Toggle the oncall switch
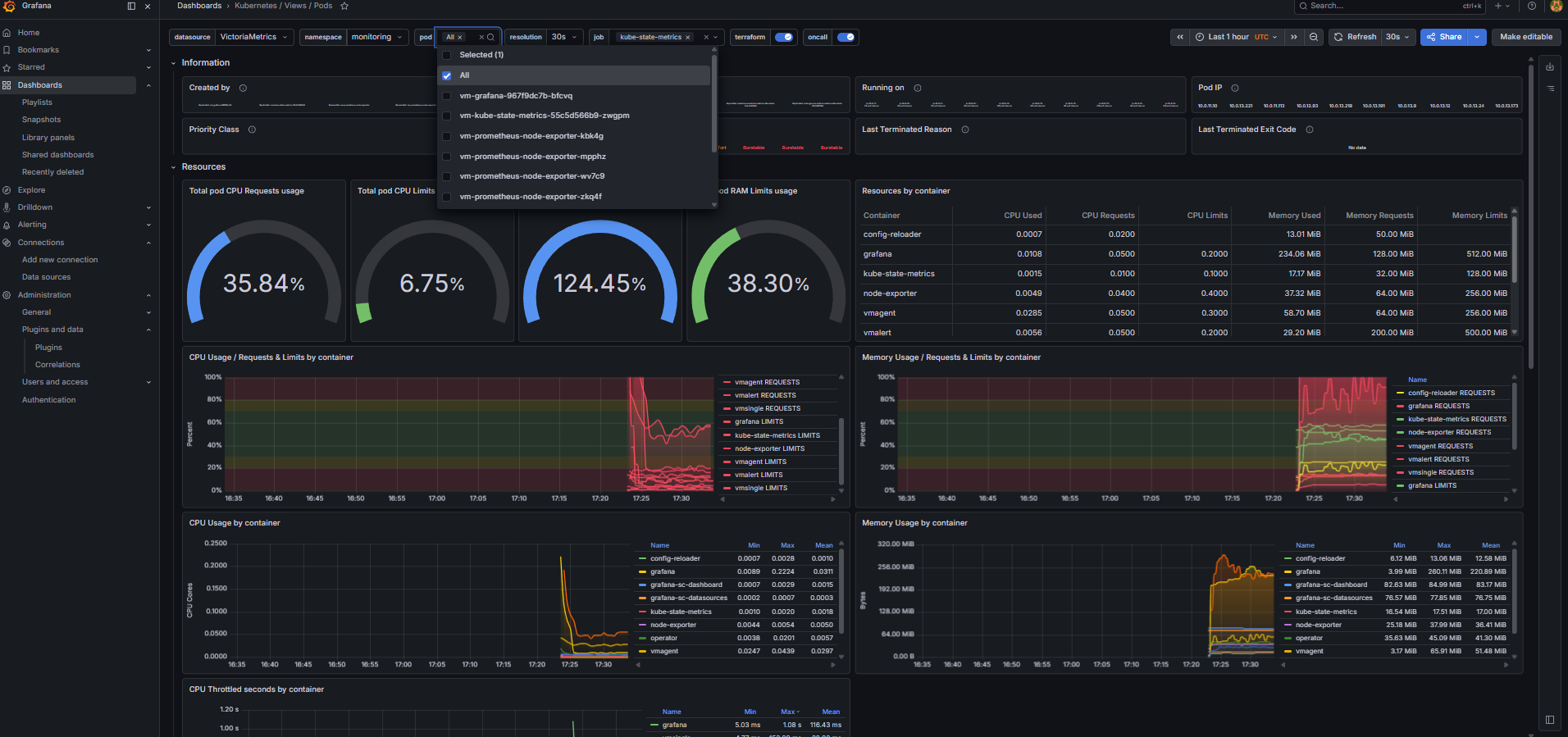 (x=846, y=37)
